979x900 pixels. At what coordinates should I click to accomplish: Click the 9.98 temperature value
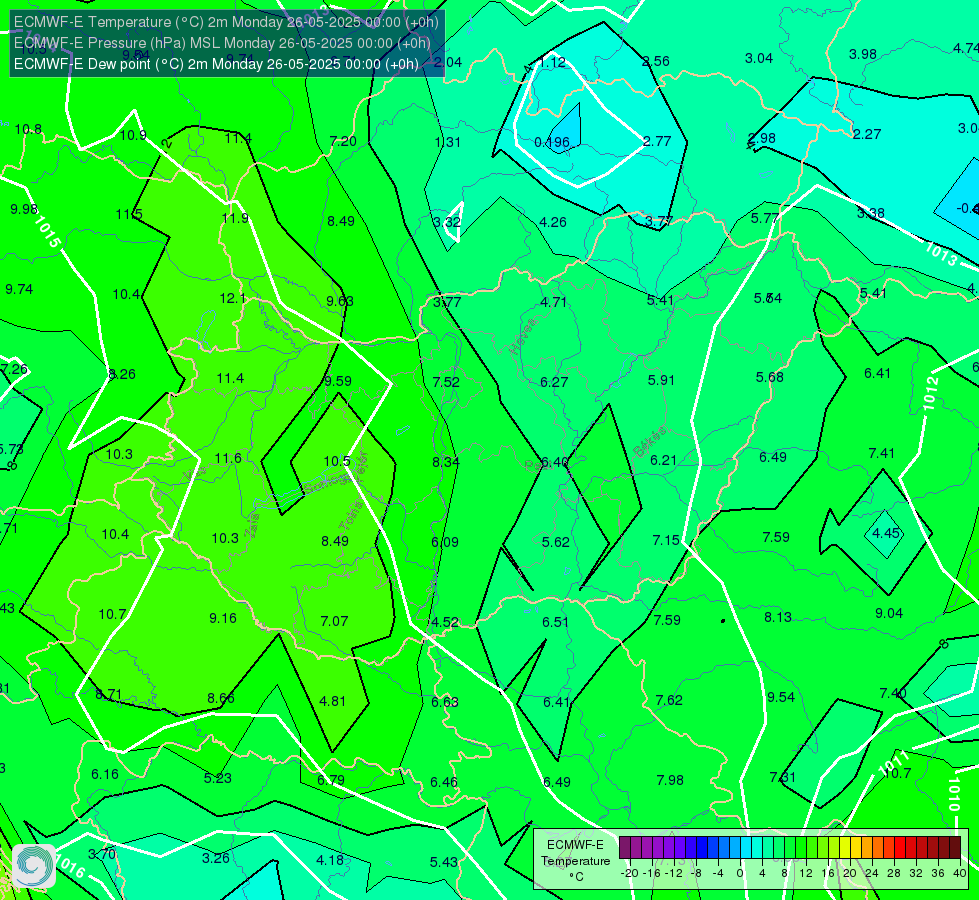tap(24, 209)
